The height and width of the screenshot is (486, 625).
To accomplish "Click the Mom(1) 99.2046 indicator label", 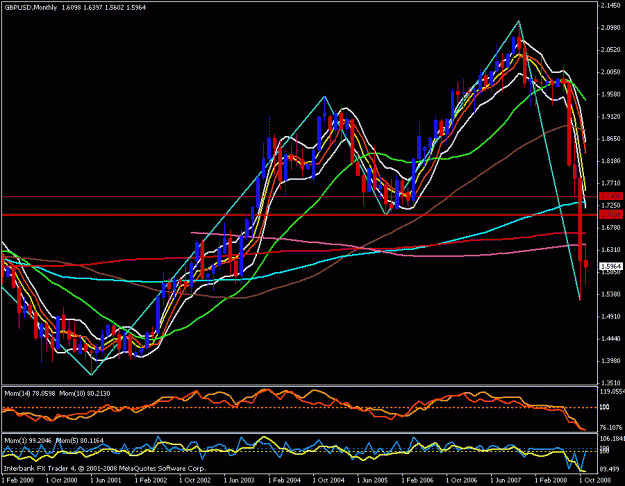I will pos(27,441).
